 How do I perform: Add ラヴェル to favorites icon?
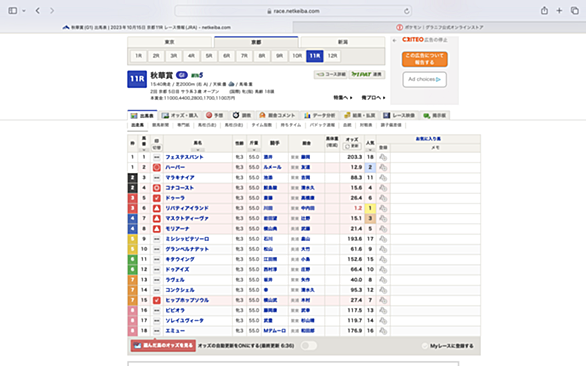coord(383,280)
